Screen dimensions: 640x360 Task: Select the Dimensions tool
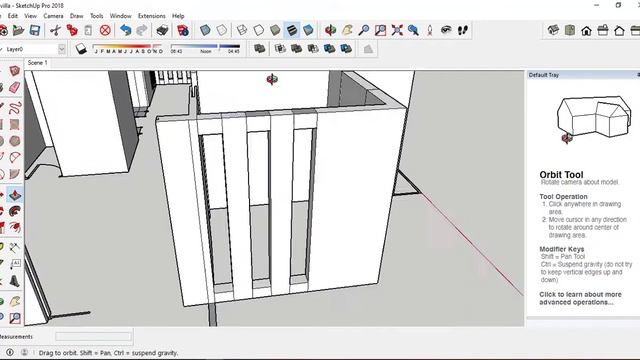point(15,248)
